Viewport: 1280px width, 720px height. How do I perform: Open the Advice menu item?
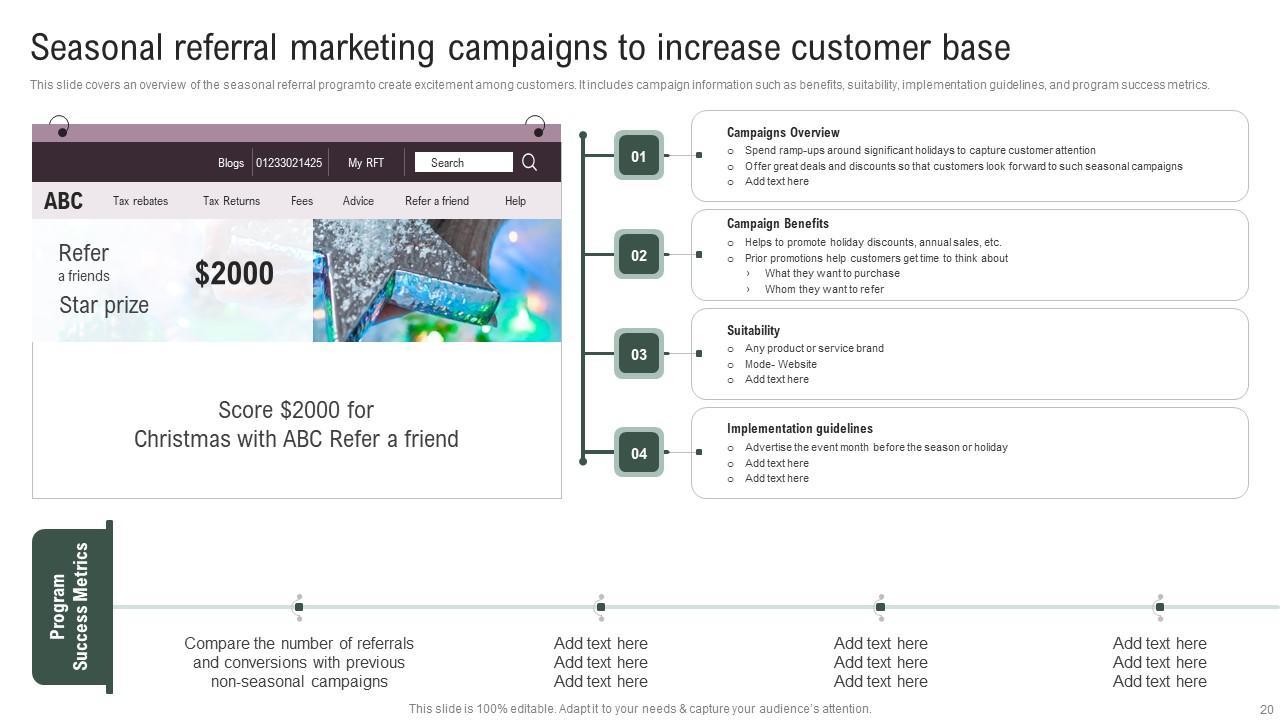pos(358,201)
